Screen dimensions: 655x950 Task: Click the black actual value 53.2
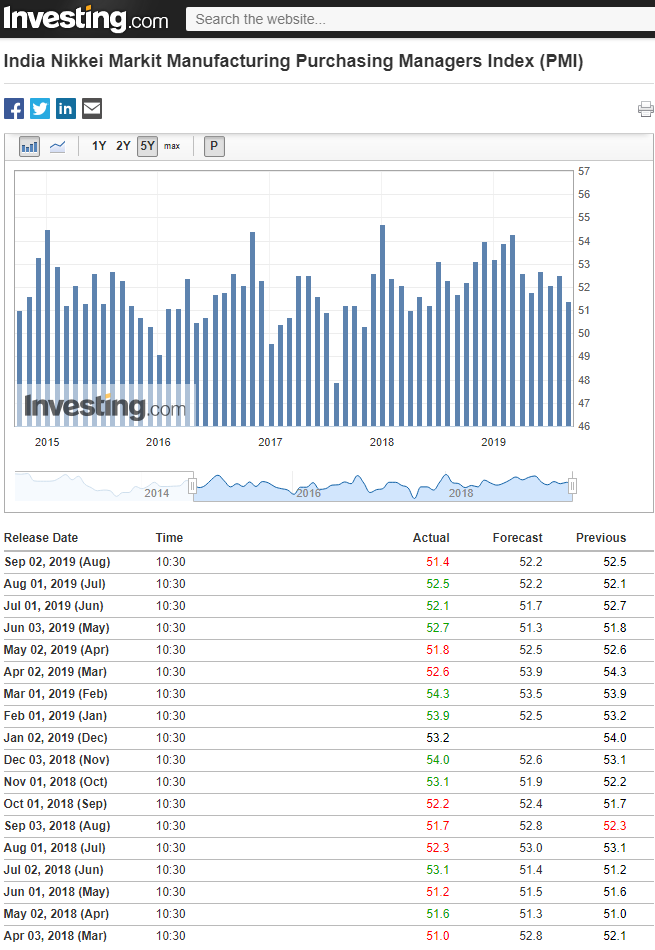[x=437, y=738]
